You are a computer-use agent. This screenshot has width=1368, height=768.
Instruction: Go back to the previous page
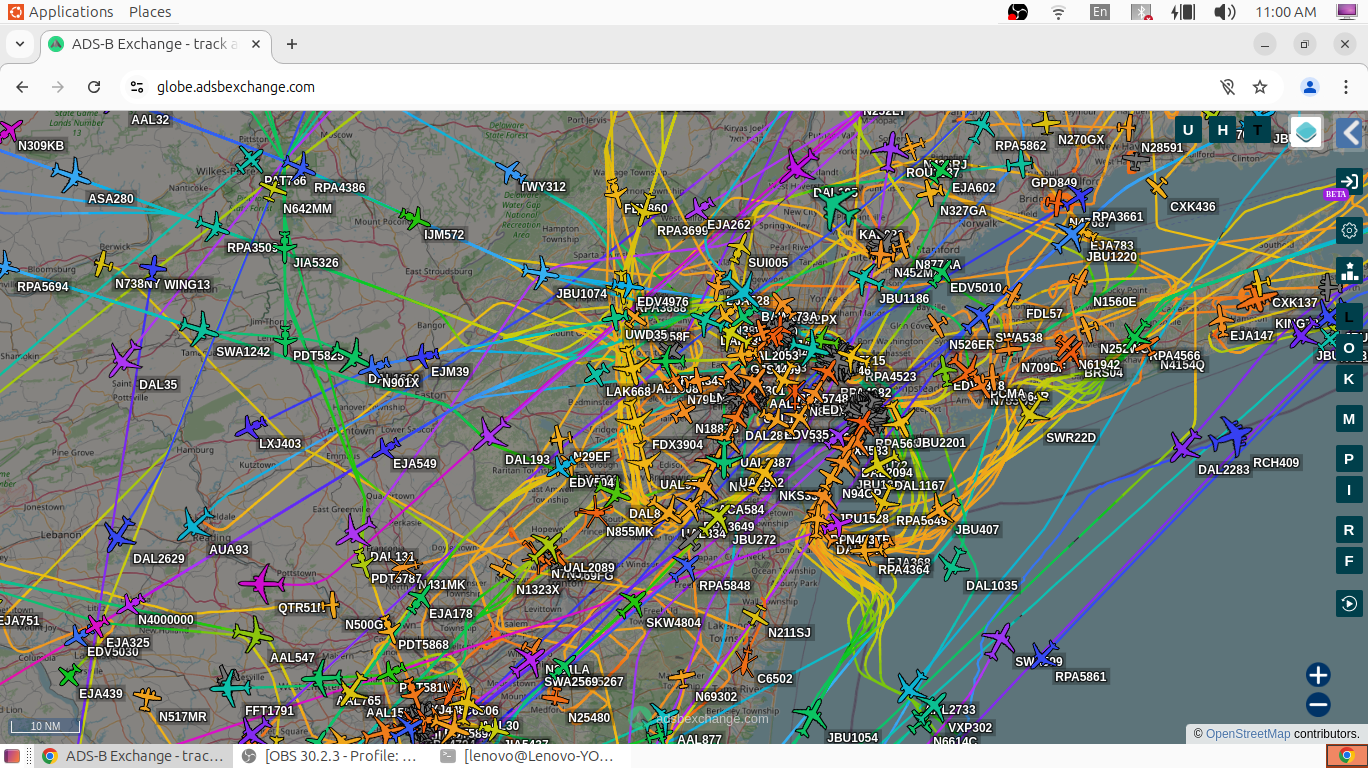pyautogui.click(x=22, y=87)
